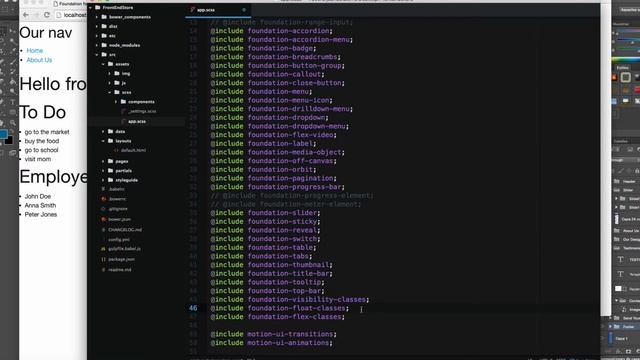Click the unsaved dot on app.scss tab
640x360 pixels.
pyautogui.click(x=244, y=10)
